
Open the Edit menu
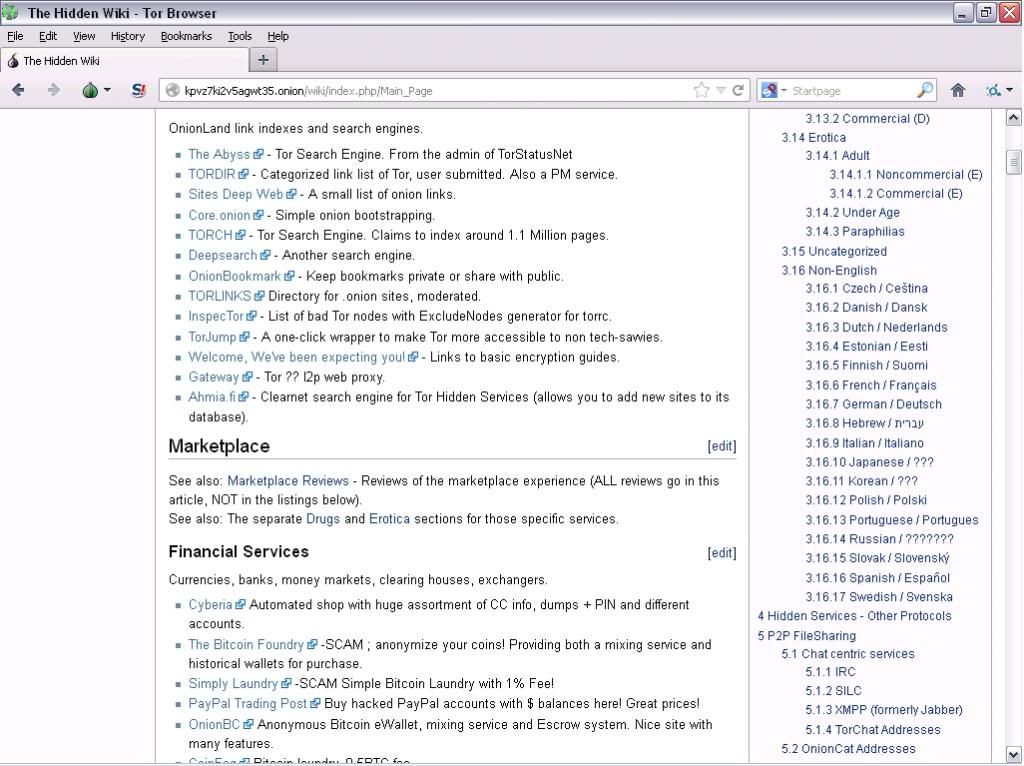tap(48, 36)
